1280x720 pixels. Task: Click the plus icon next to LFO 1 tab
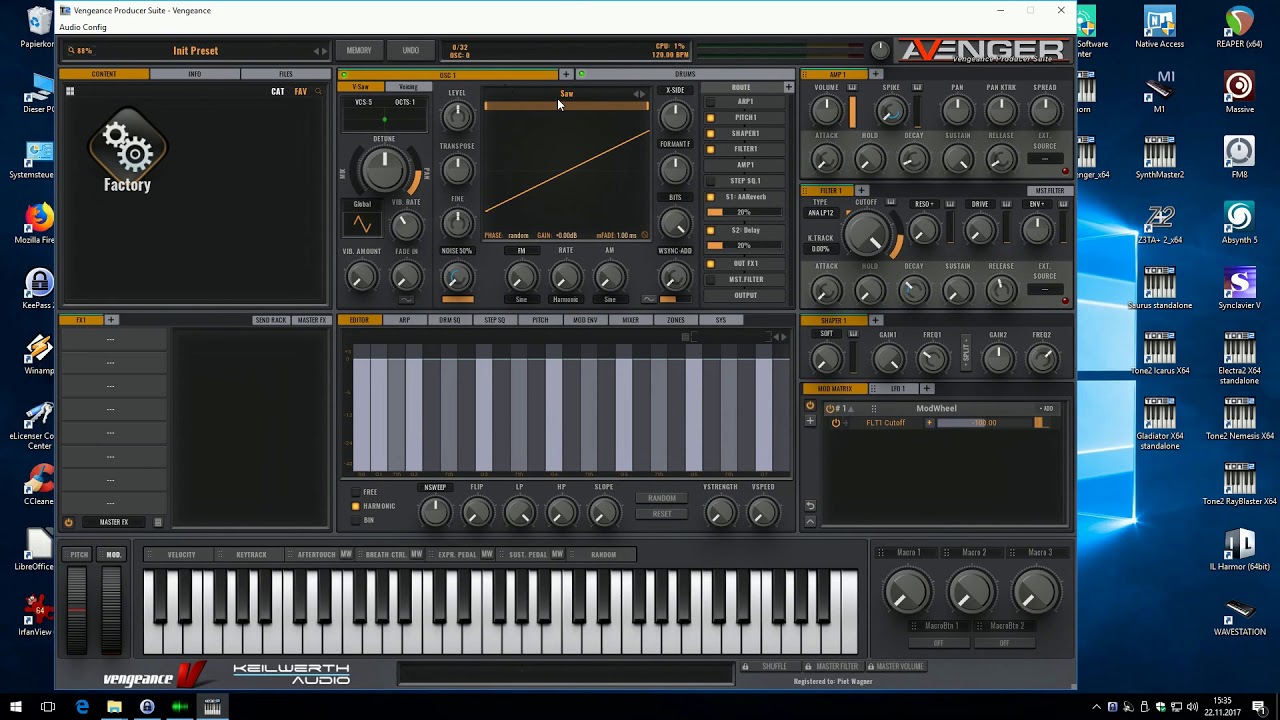pos(926,388)
